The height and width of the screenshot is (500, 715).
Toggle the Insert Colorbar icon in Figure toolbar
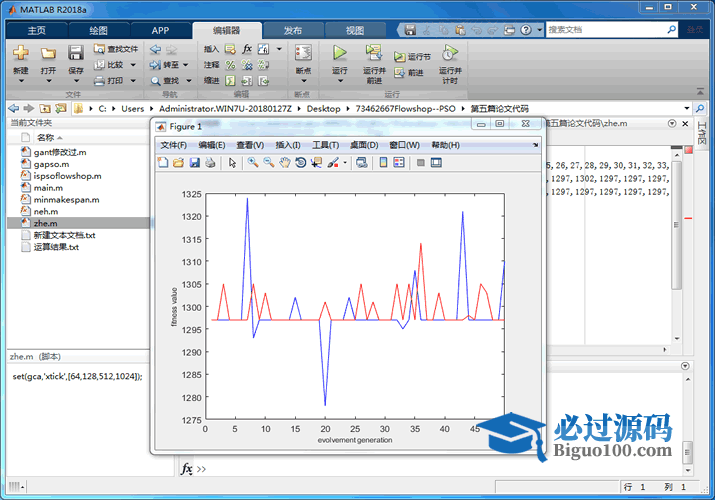[382, 163]
